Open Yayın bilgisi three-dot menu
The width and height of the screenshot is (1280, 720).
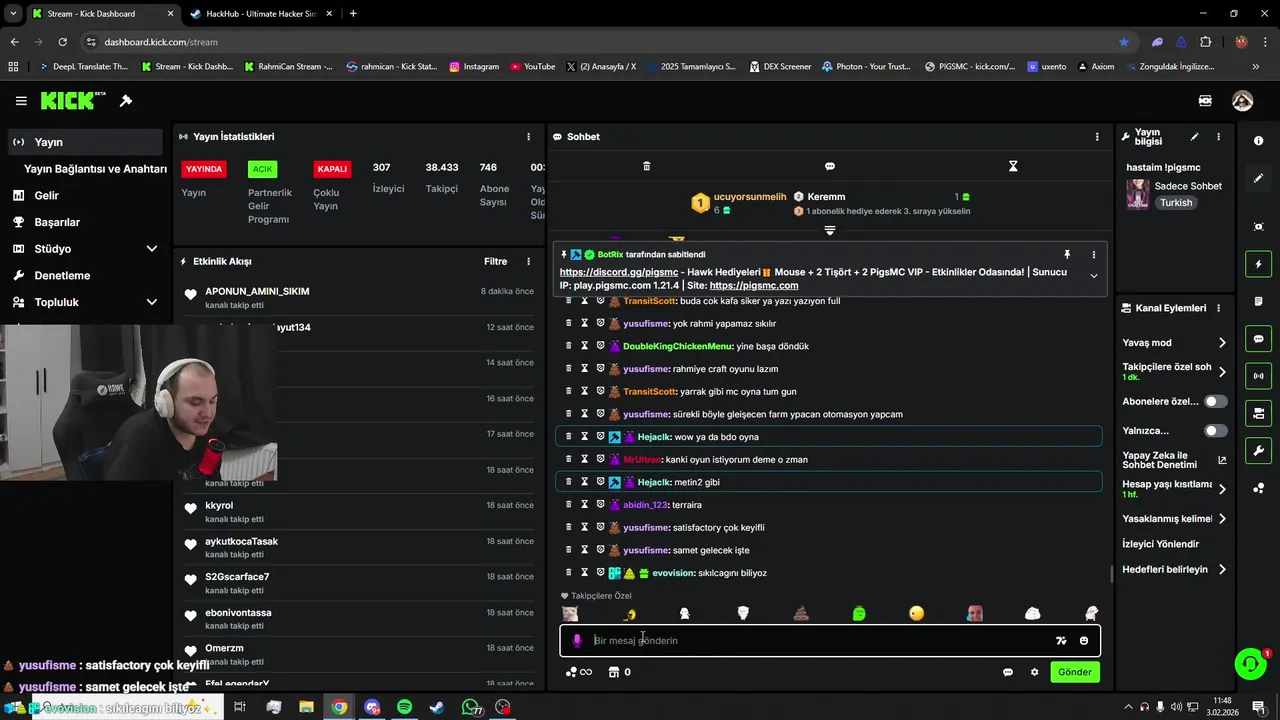tap(1218, 137)
